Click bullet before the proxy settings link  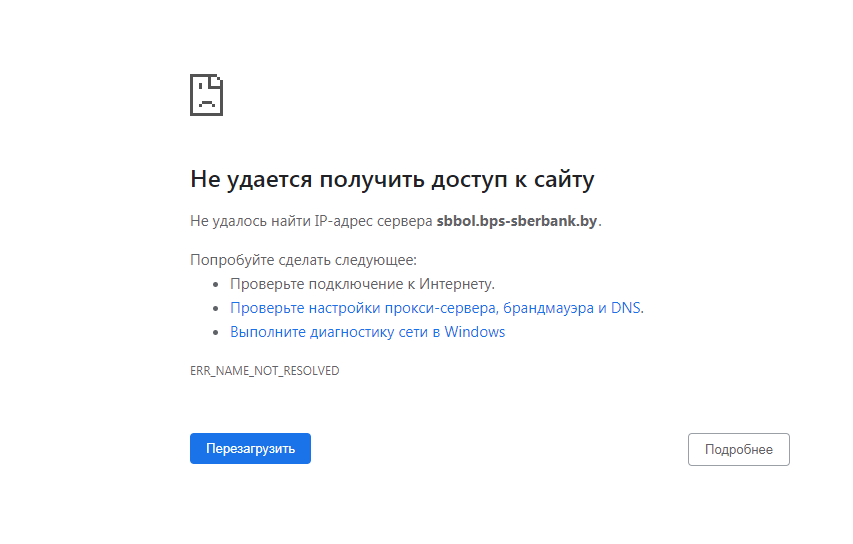tap(217, 309)
